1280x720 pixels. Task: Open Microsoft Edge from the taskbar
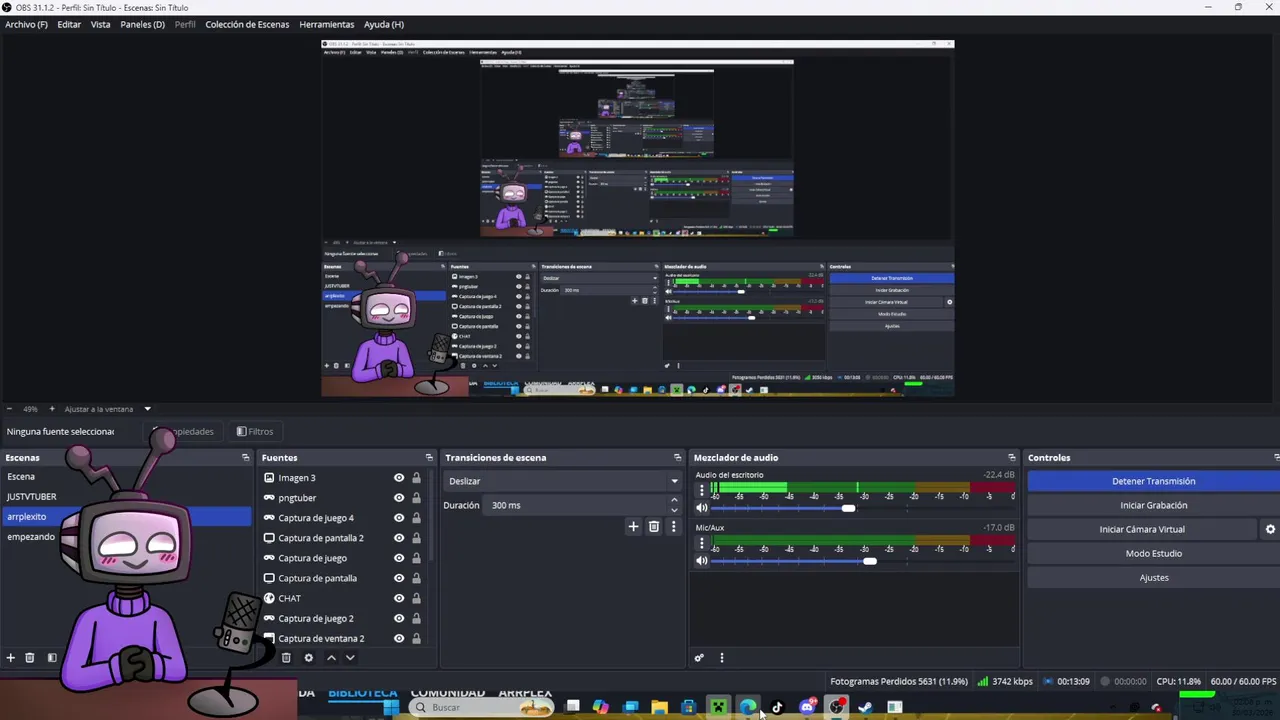[x=747, y=707]
